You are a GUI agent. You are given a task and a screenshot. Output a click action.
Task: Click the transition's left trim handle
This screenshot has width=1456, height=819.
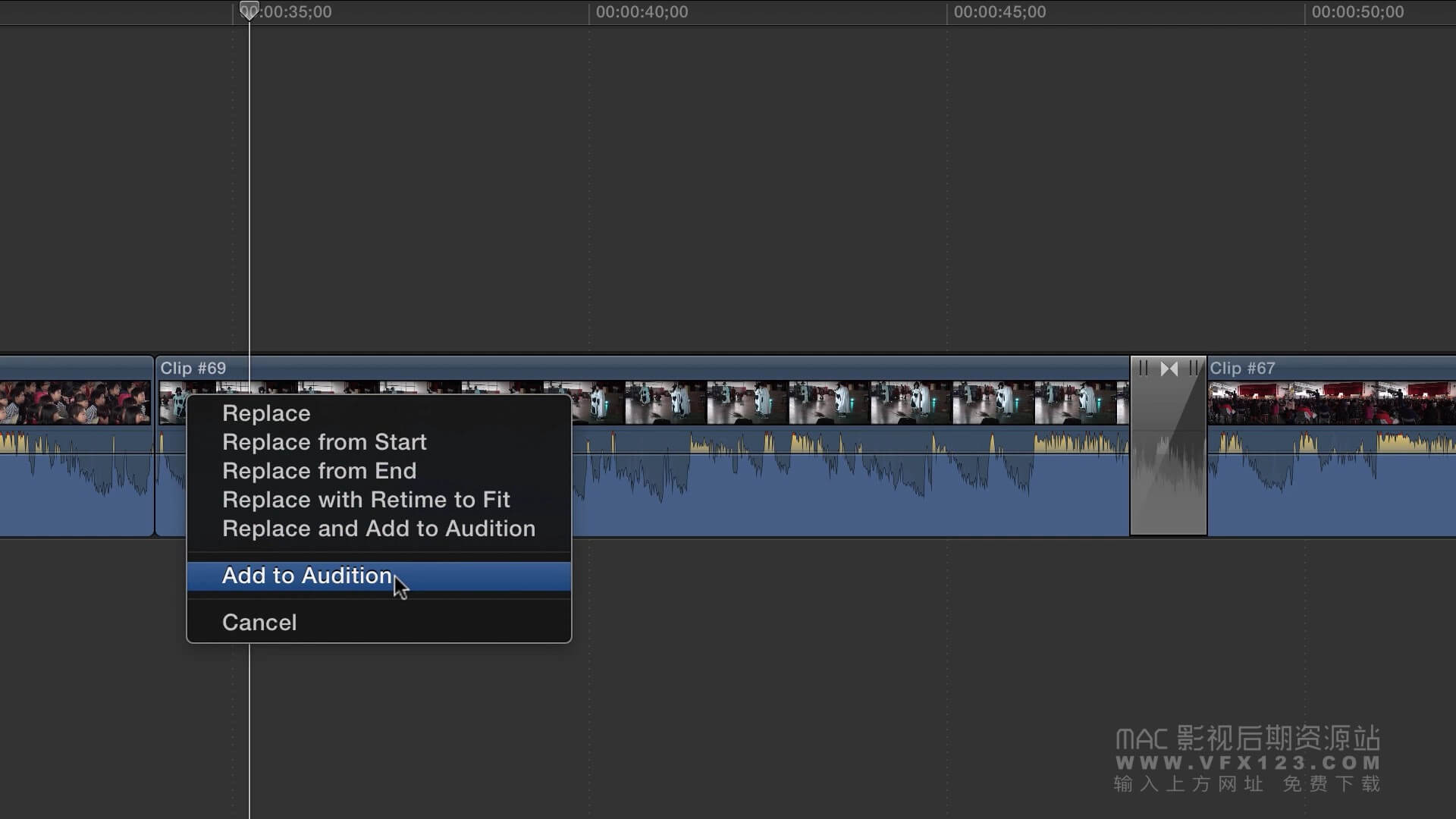(1144, 369)
